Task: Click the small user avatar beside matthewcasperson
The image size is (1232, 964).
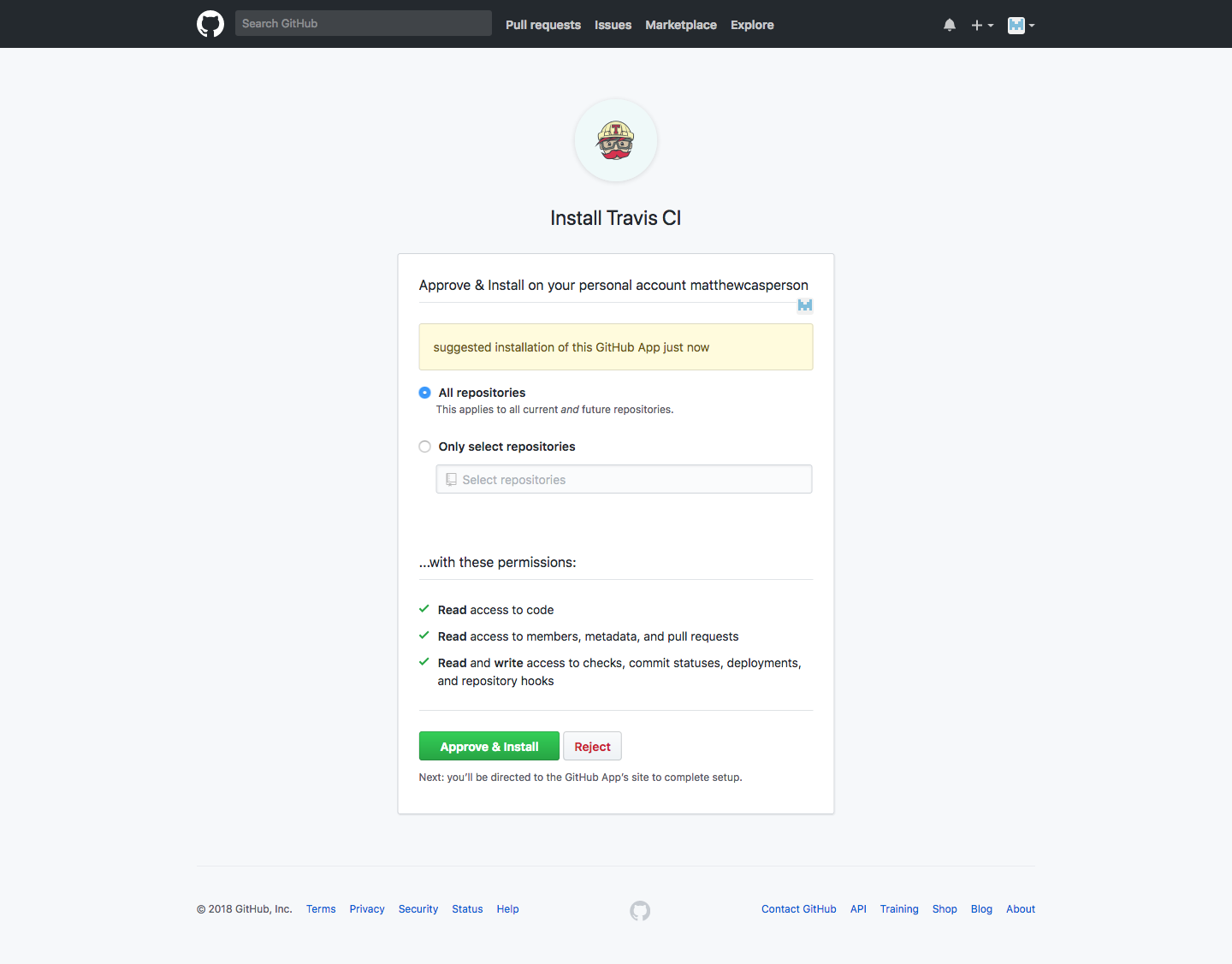Action: (x=805, y=305)
